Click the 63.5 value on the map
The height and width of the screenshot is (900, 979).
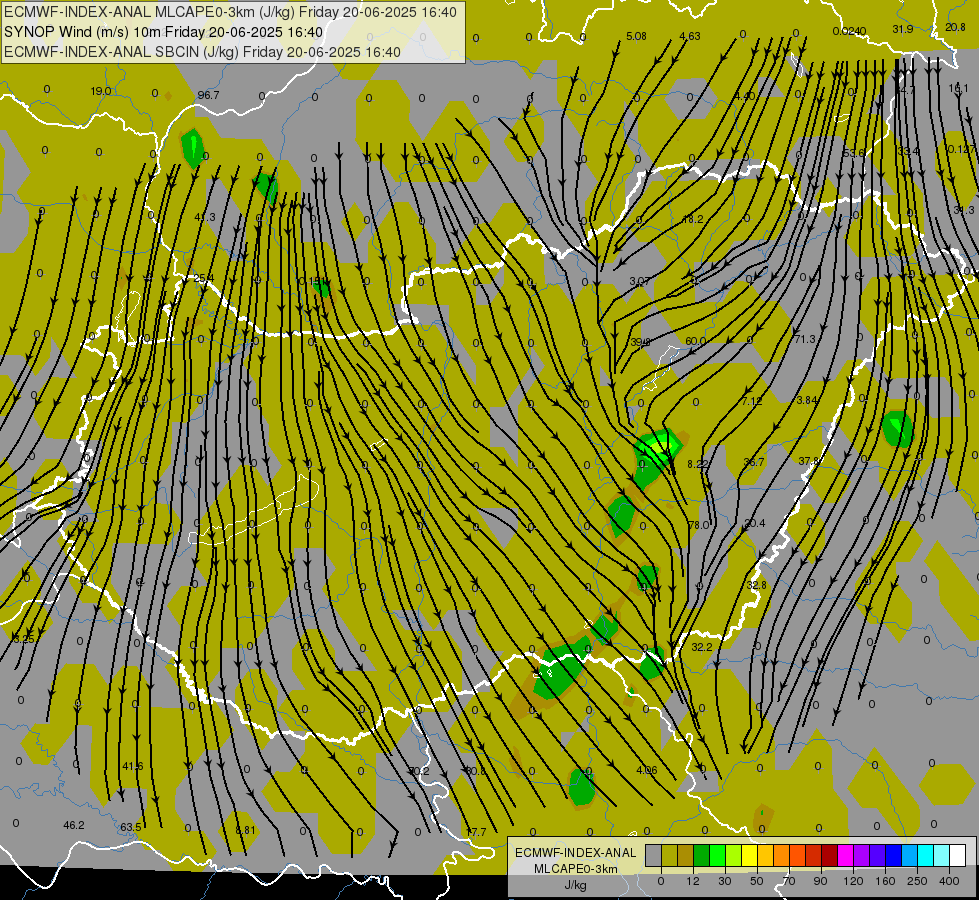coord(130,828)
